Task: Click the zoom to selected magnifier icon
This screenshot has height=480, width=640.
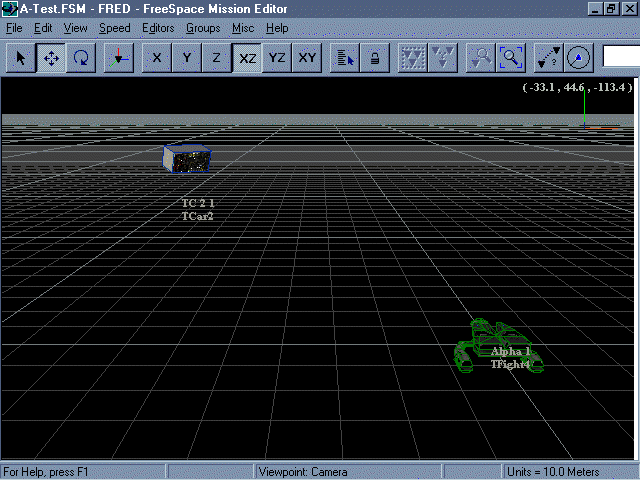Action: click(481, 58)
